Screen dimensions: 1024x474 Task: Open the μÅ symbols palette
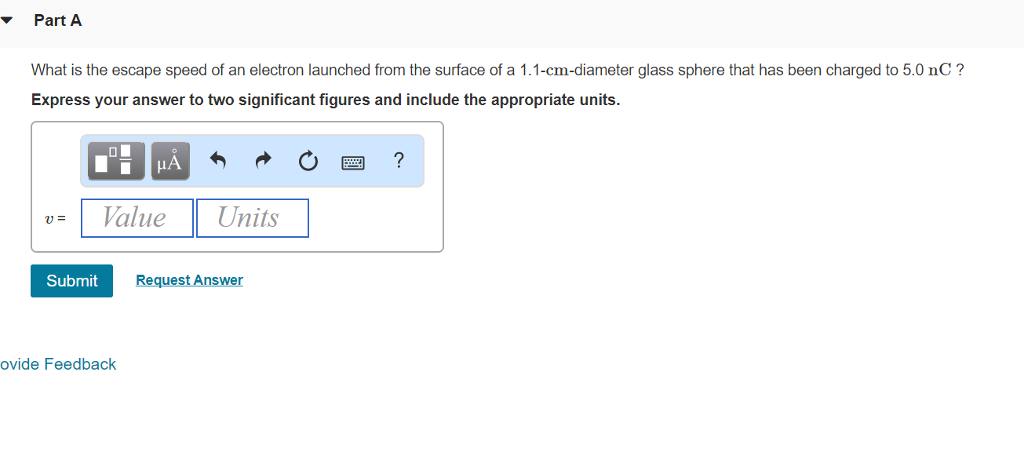169,160
